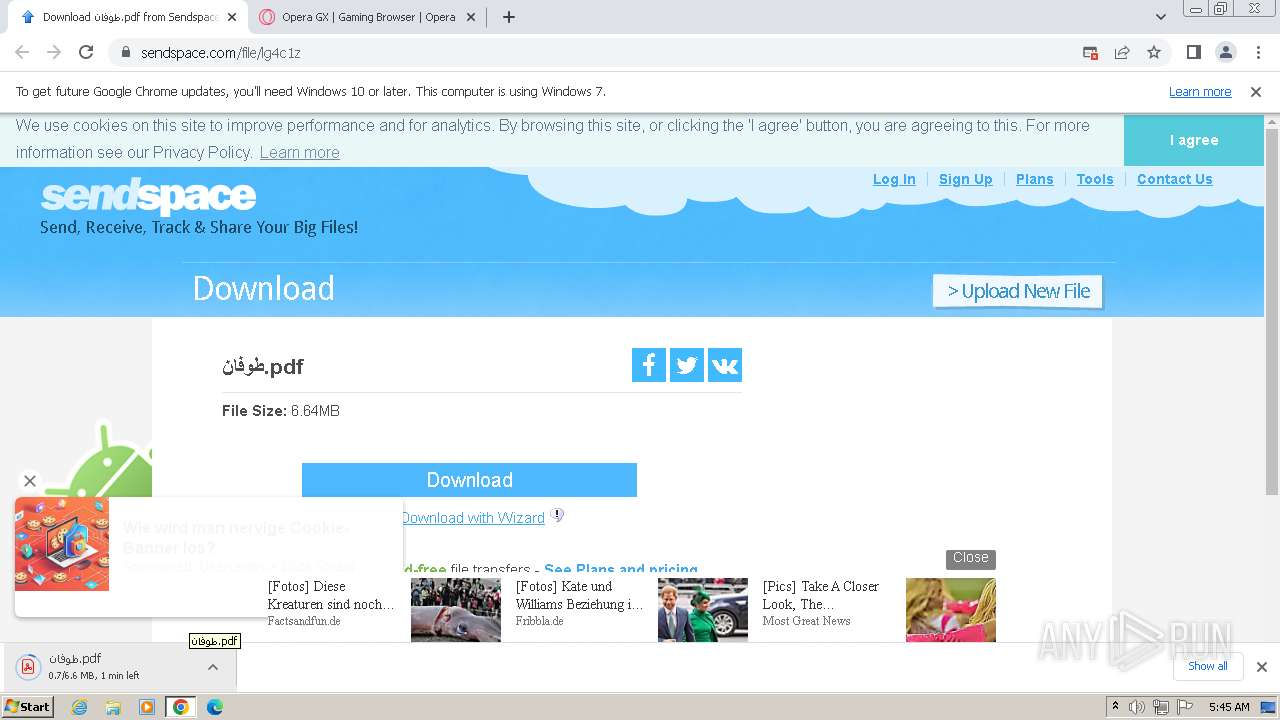Close the Chrome update notification bar
Screen dimensions: 1280x720
(1256, 92)
